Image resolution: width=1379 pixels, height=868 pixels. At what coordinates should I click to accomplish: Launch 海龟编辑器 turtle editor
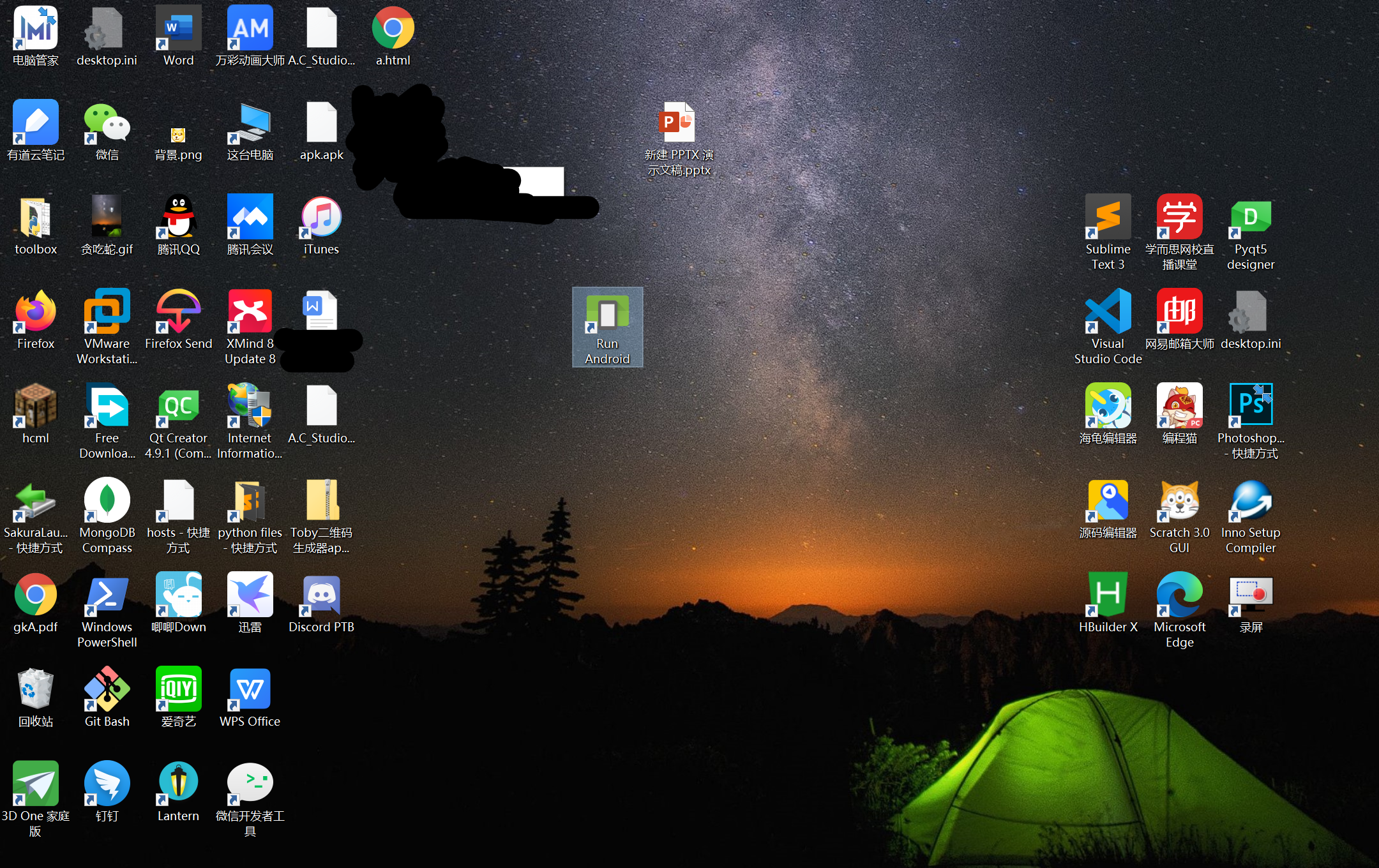click(x=1108, y=414)
